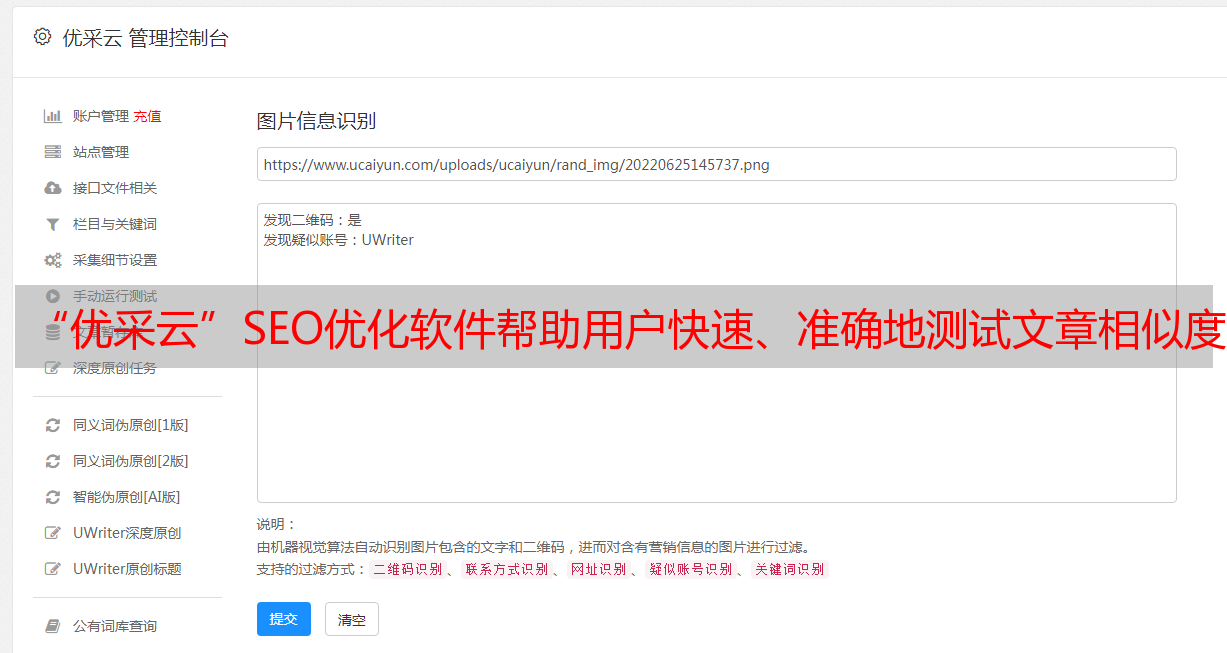This screenshot has width=1227, height=653.
Task: Open 账户管理 via its bar chart icon
Action: [x=53, y=116]
